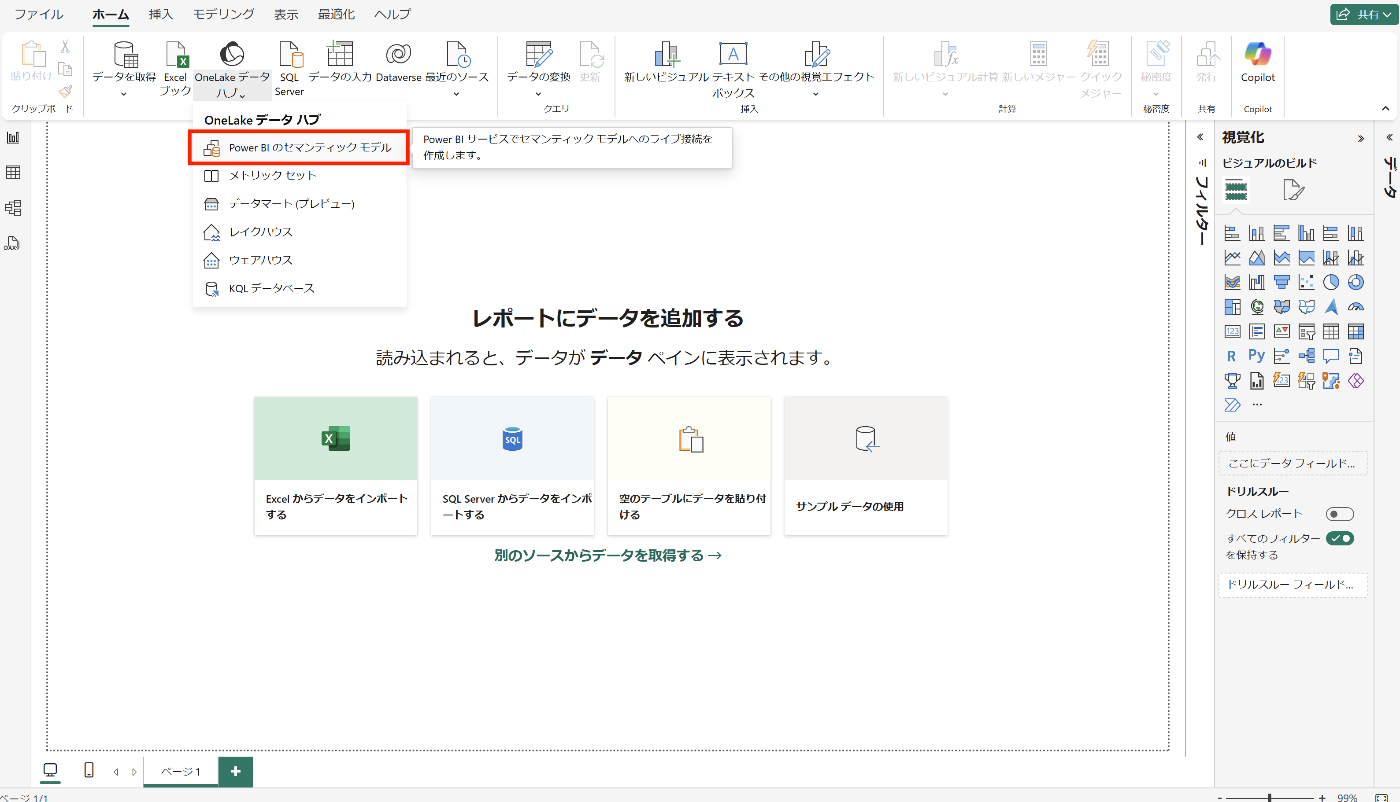Select データマート (プレビュー) menu item
This screenshot has width=1400, height=802.
click(x=299, y=203)
